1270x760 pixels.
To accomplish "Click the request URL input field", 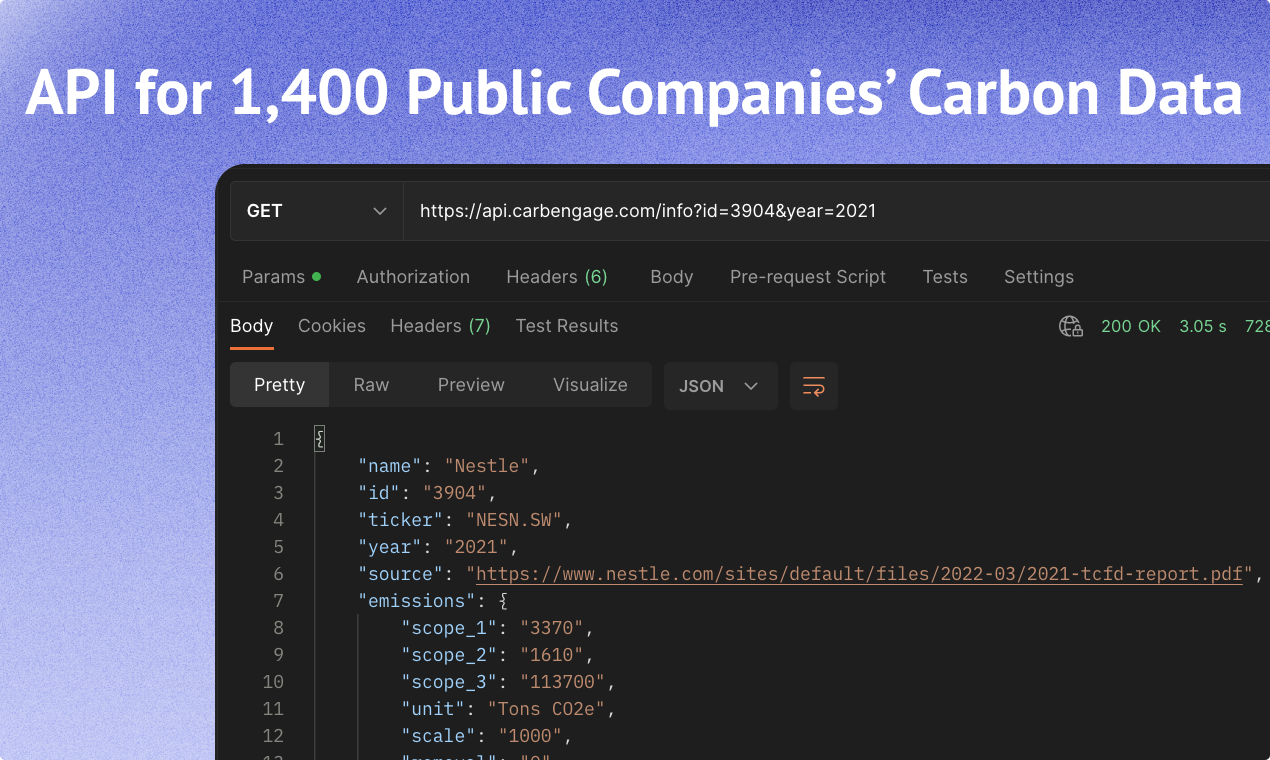I will point(837,211).
